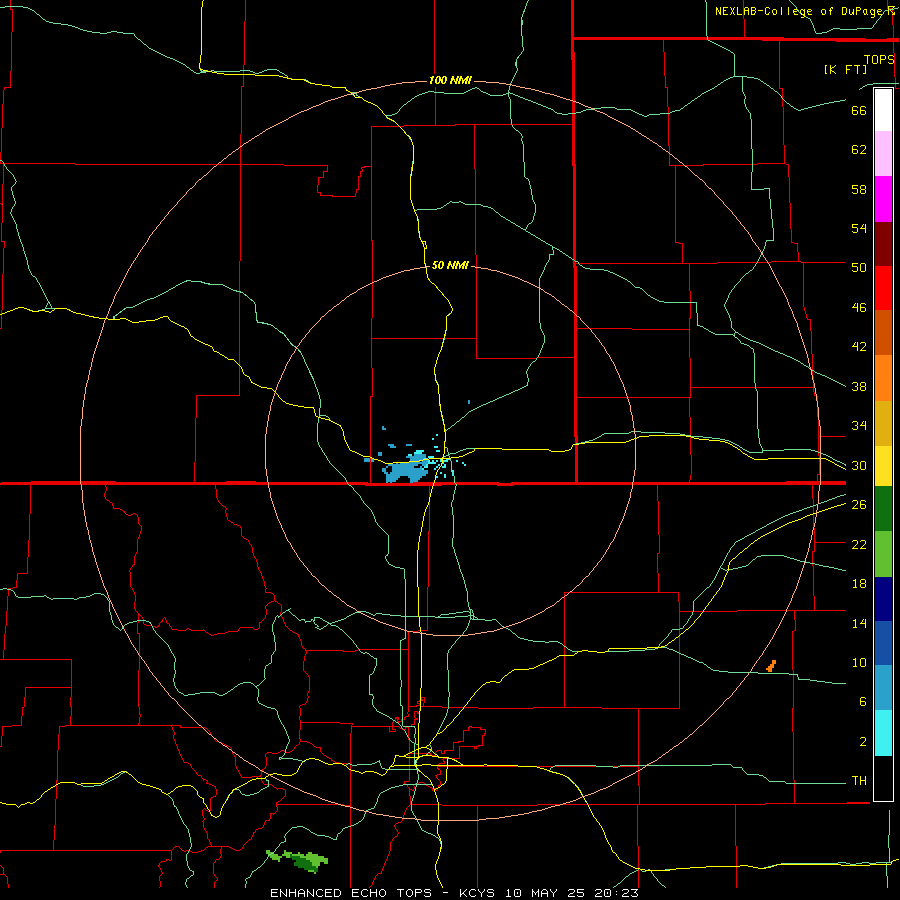The height and width of the screenshot is (900, 900).
Task: Select the '38' legend value
Action: [x=859, y=386]
